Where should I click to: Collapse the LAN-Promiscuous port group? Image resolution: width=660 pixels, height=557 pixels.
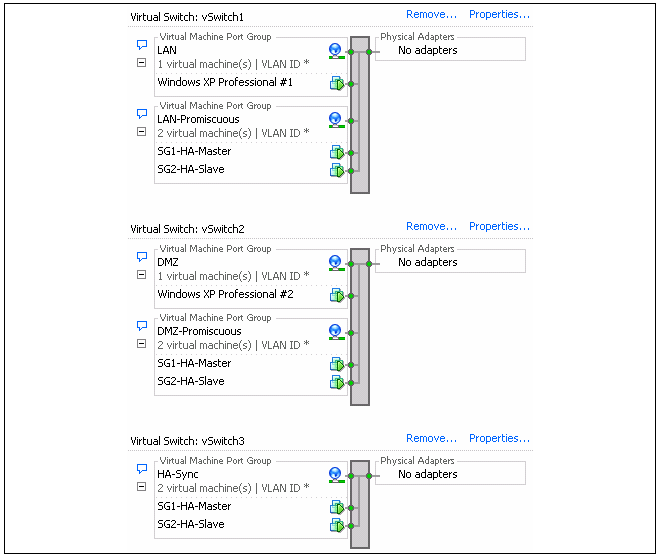pos(141,132)
